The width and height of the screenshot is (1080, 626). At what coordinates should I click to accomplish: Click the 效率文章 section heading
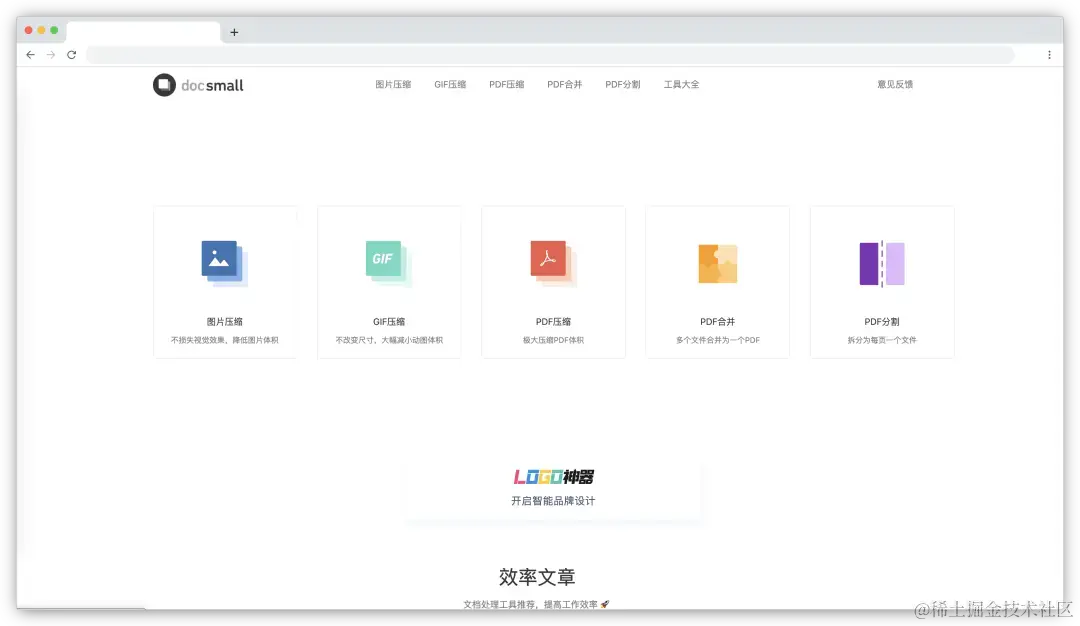tap(537, 577)
